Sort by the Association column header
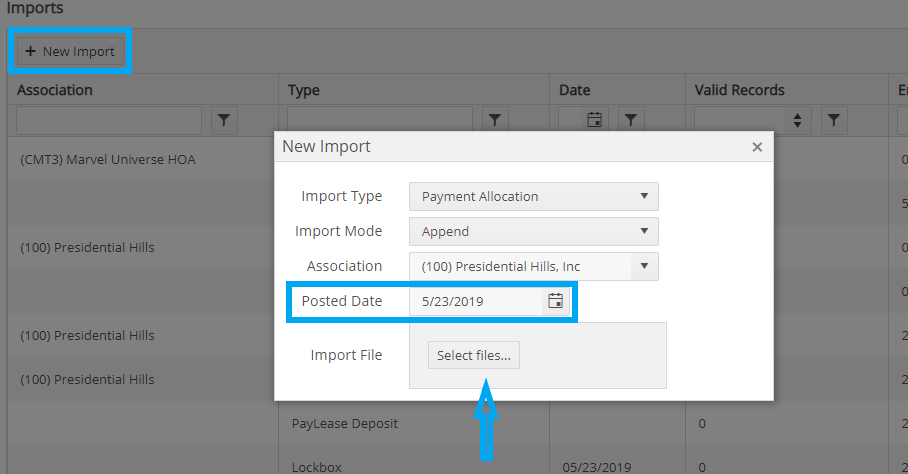This screenshot has height=474, width=908. [55, 90]
